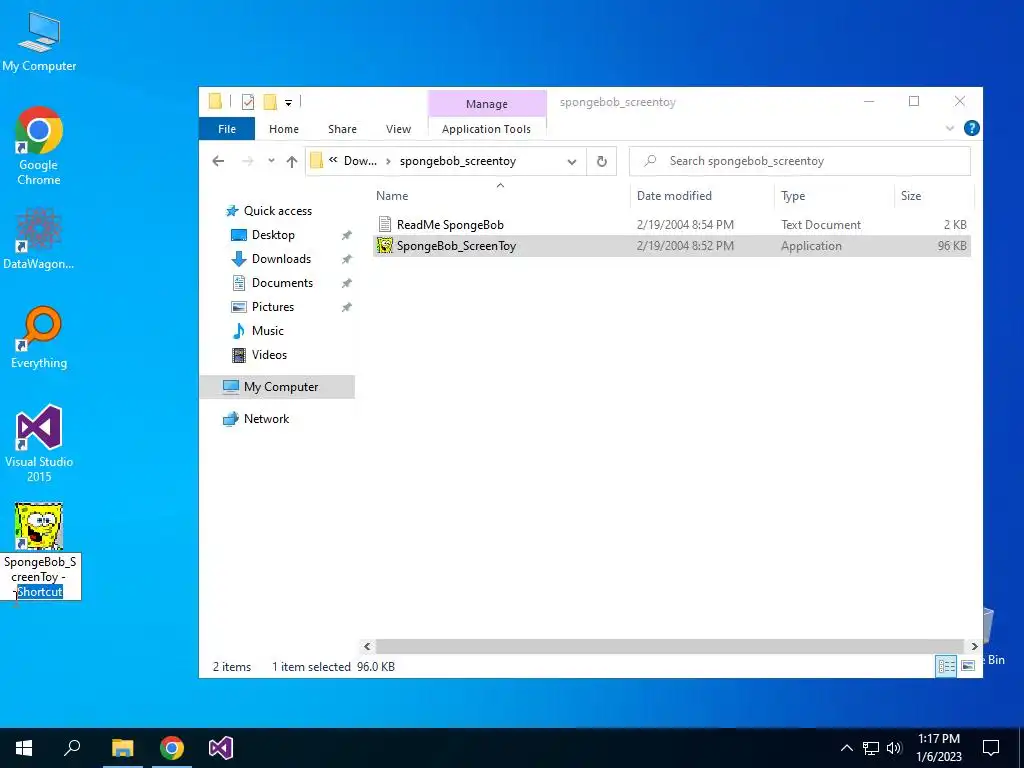Screen dimensions: 1024x768
Task: Click the breadcrumb Dow... path segment
Action: tap(360, 161)
